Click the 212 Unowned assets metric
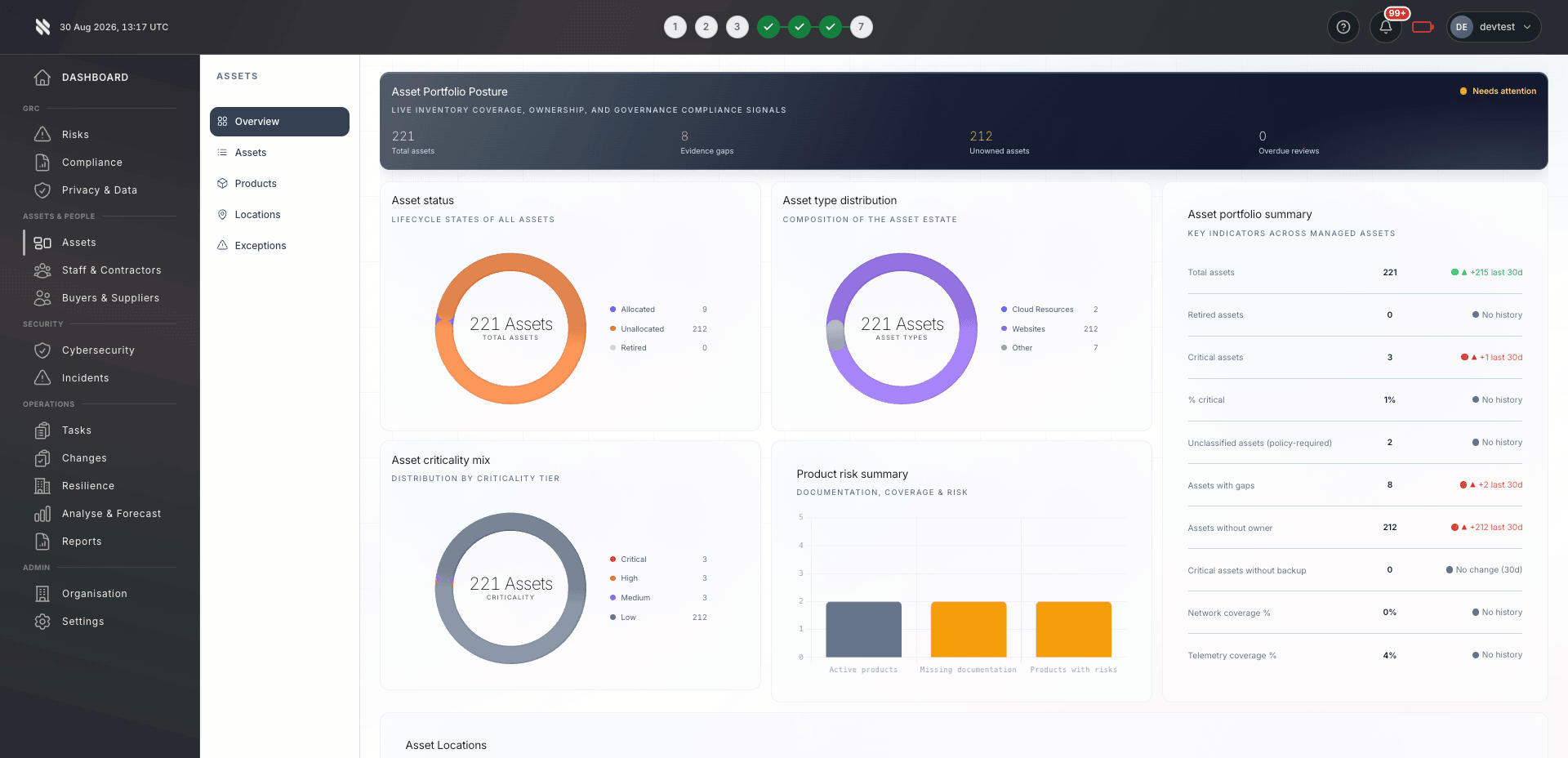1568x758 pixels. (x=1000, y=142)
